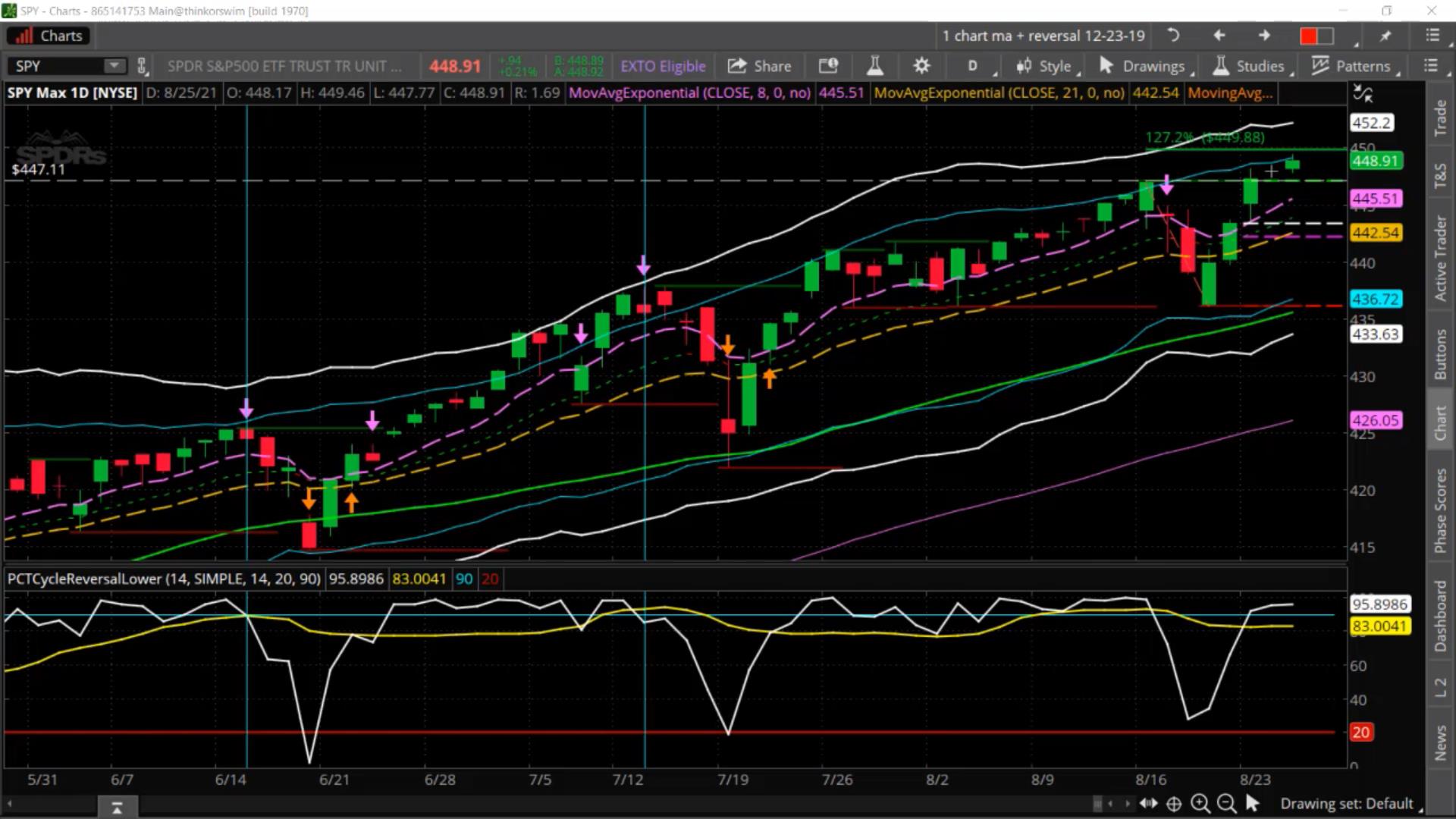Click the crosshair reset-zoom icon
This screenshot has width=1456, height=819.
coord(1174,803)
